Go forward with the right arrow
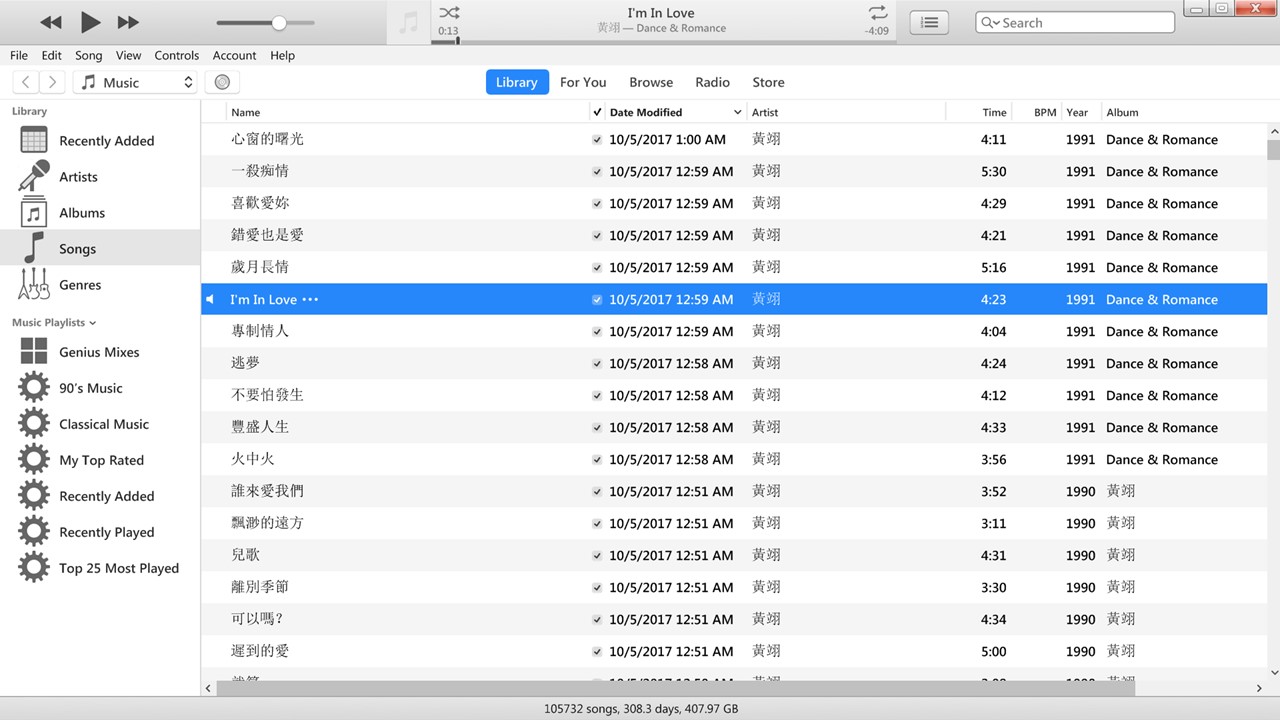The height and width of the screenshot is (720, 1280). tap(52, 82)
